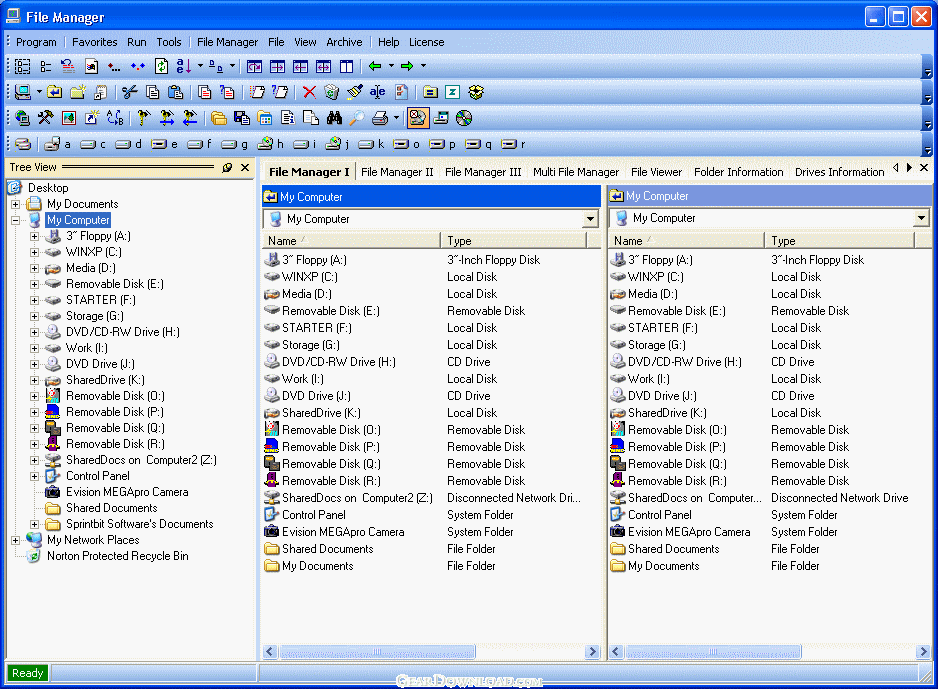Screen dimensions: 938x689
Task: Click the green back arrow icon
Action: coord(375,66)
